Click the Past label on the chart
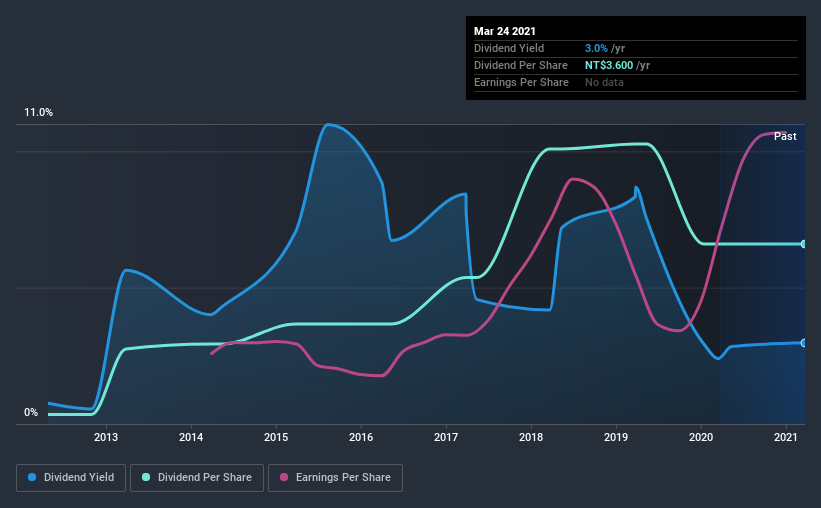Viewport: 821px width, 508px height. [x=785, y=137]
